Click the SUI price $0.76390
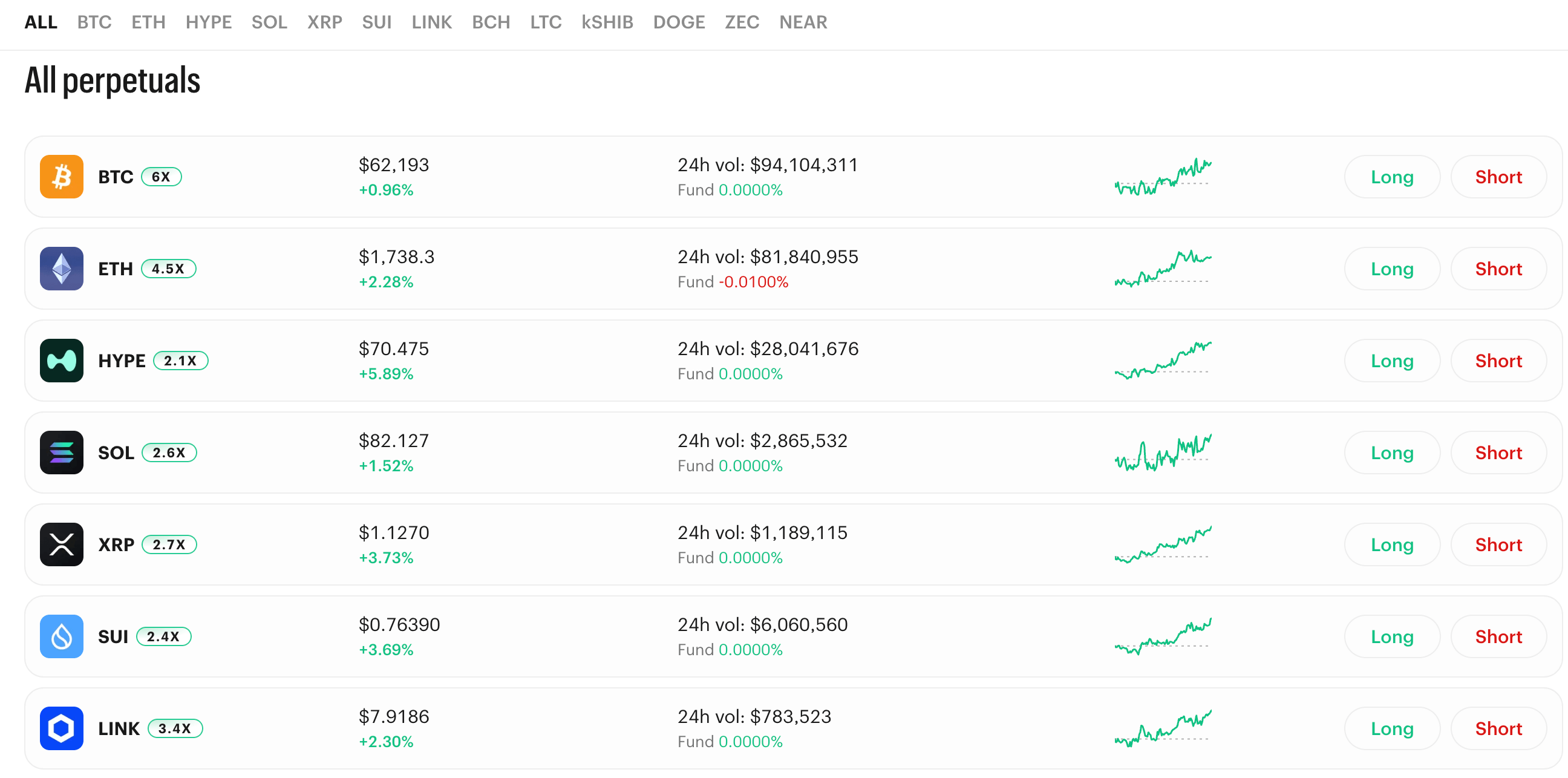The image size is (1568, 778). click(399, 624)
